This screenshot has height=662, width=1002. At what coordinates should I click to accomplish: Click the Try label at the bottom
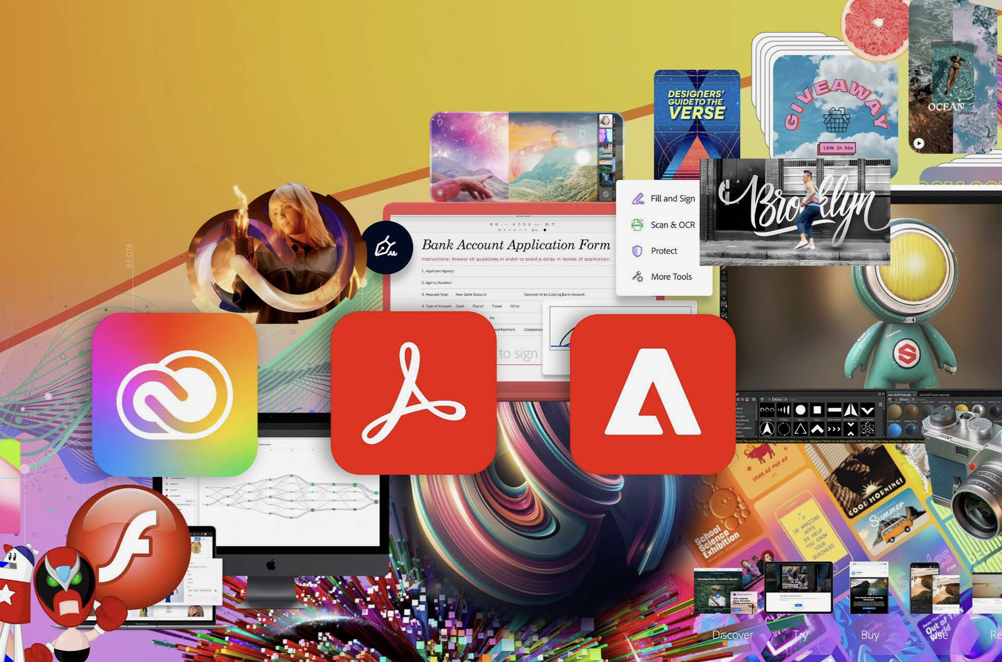(801, 635)
